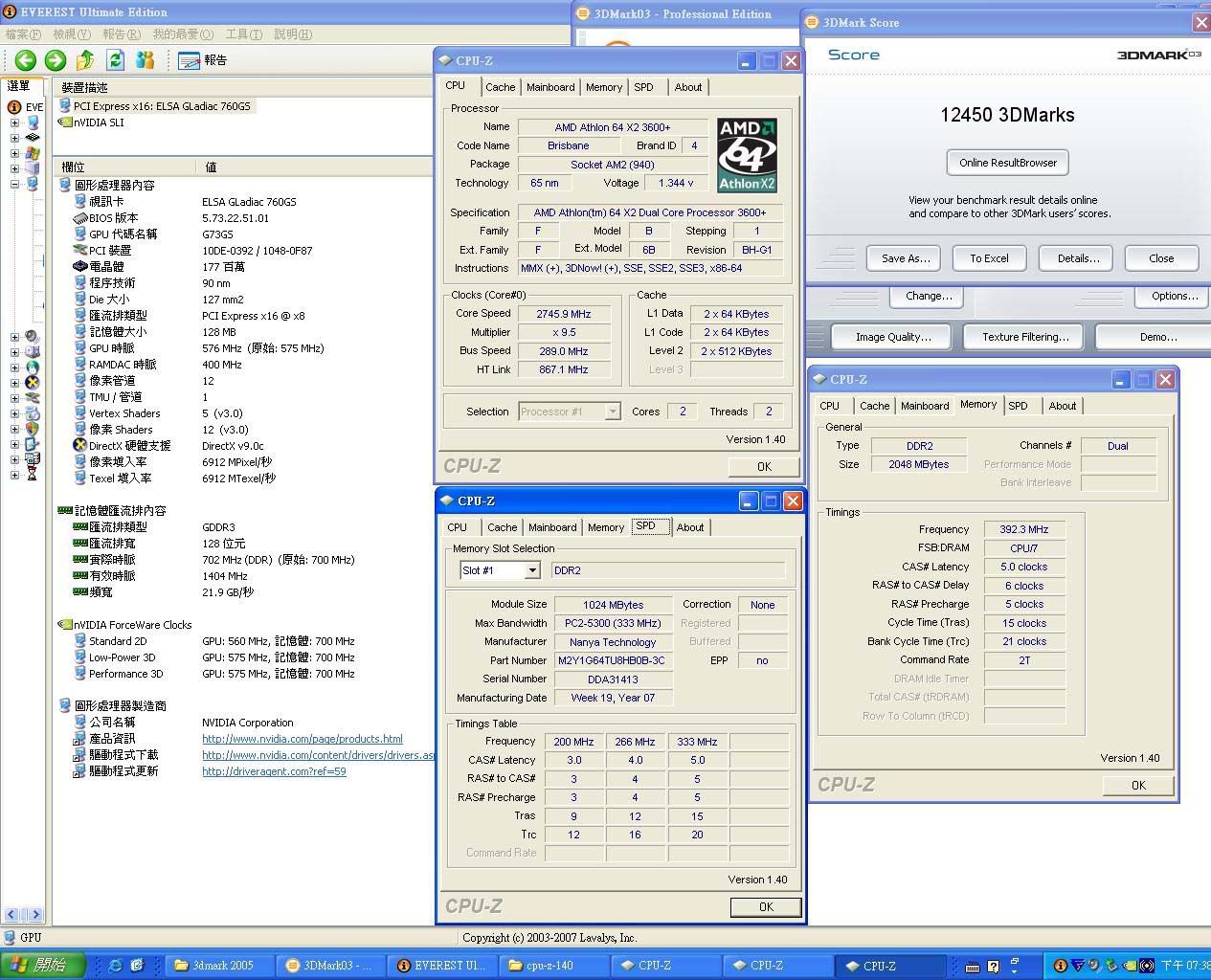Expand the DirectX node in the tree

tap(14, 383)
